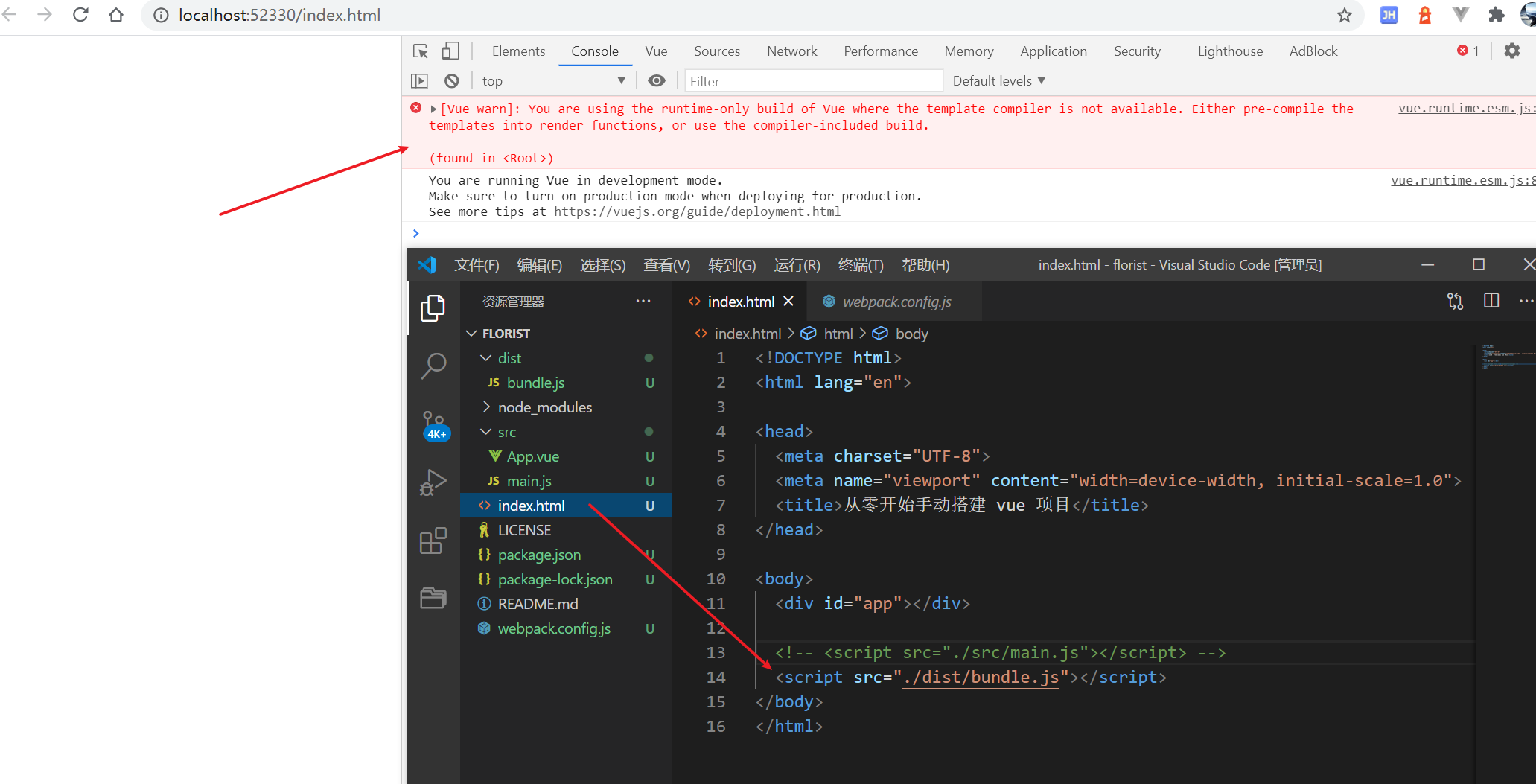Create a live expression with the eye icon
The width and height of the screenshot is (1536, 784).
[657, 80]
